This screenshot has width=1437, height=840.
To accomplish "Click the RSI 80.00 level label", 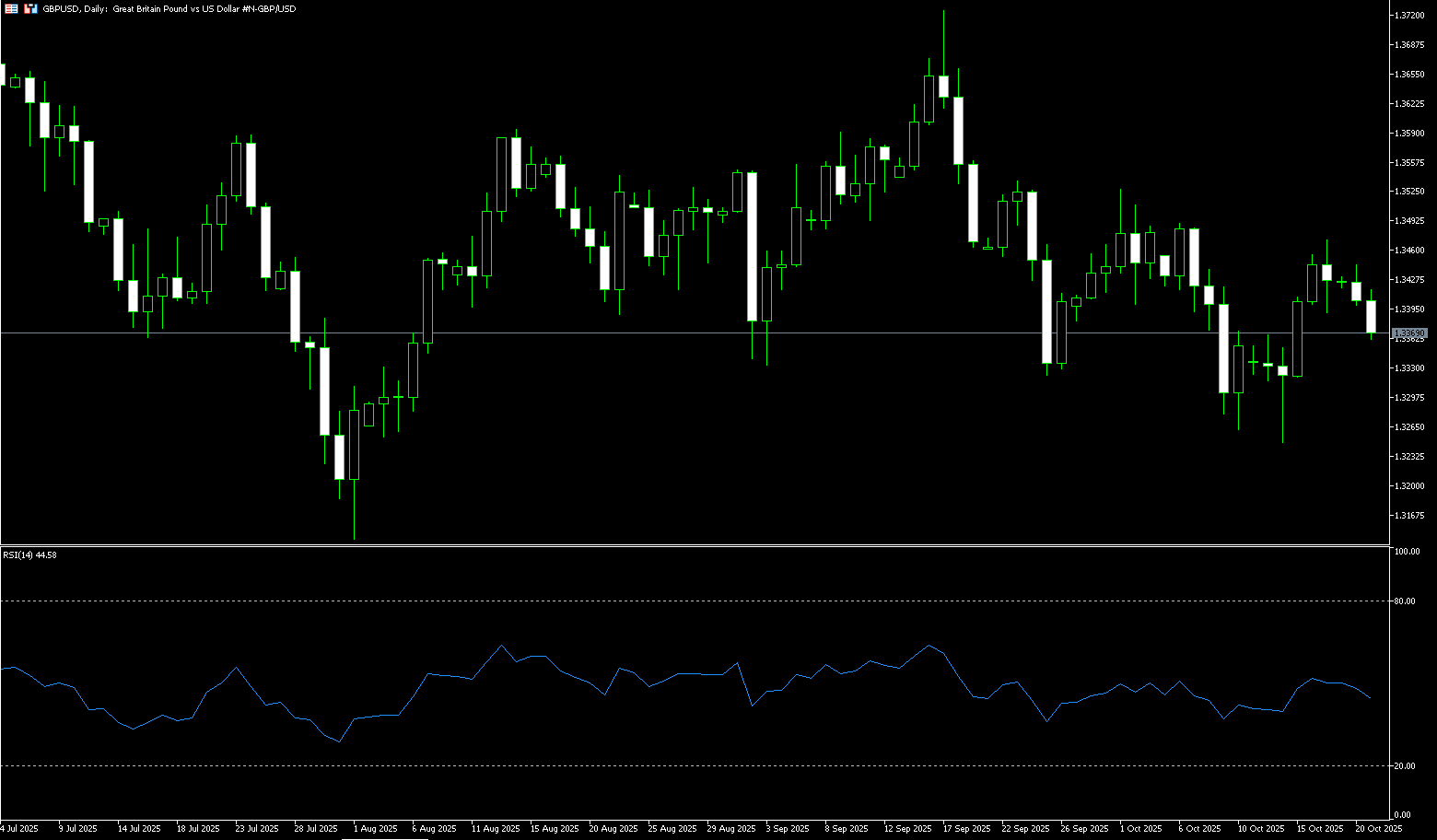I will pos(1405,601).
